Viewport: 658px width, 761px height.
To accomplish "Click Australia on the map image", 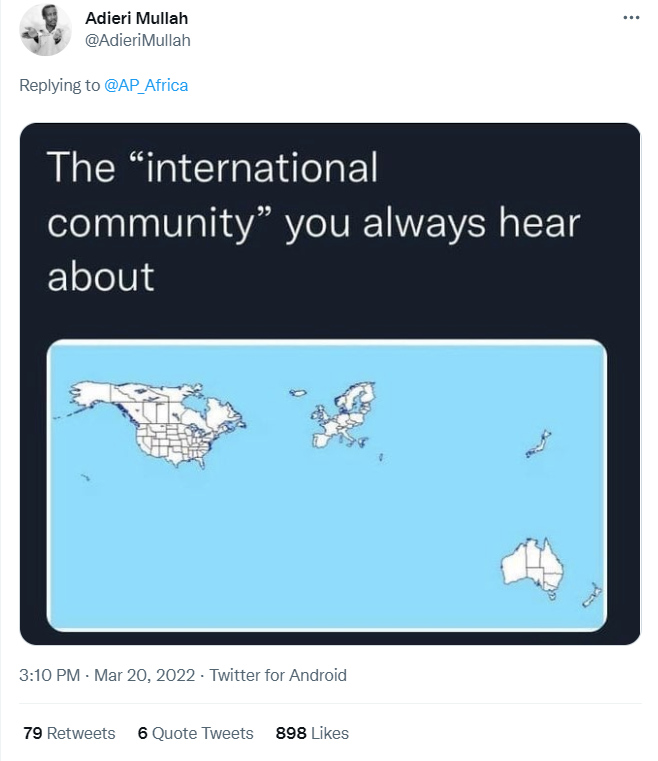I will (x=532, y=566).
